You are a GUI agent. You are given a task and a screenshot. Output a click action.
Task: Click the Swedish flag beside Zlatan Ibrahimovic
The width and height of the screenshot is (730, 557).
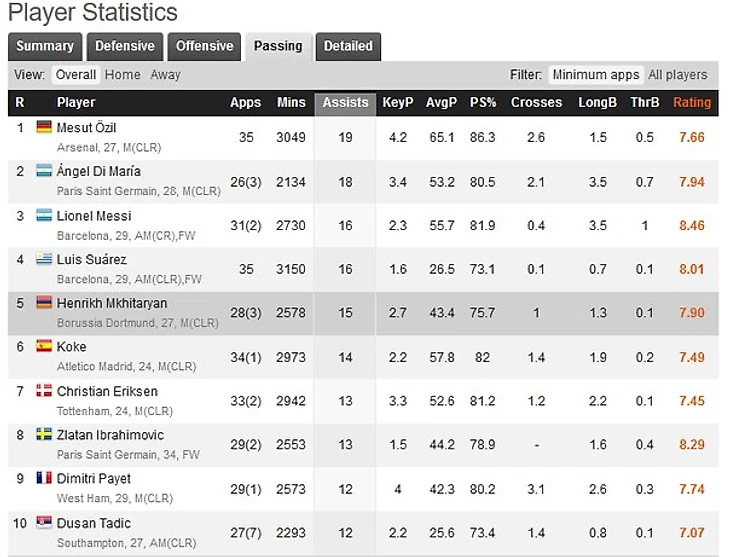(x=44, y=435)
